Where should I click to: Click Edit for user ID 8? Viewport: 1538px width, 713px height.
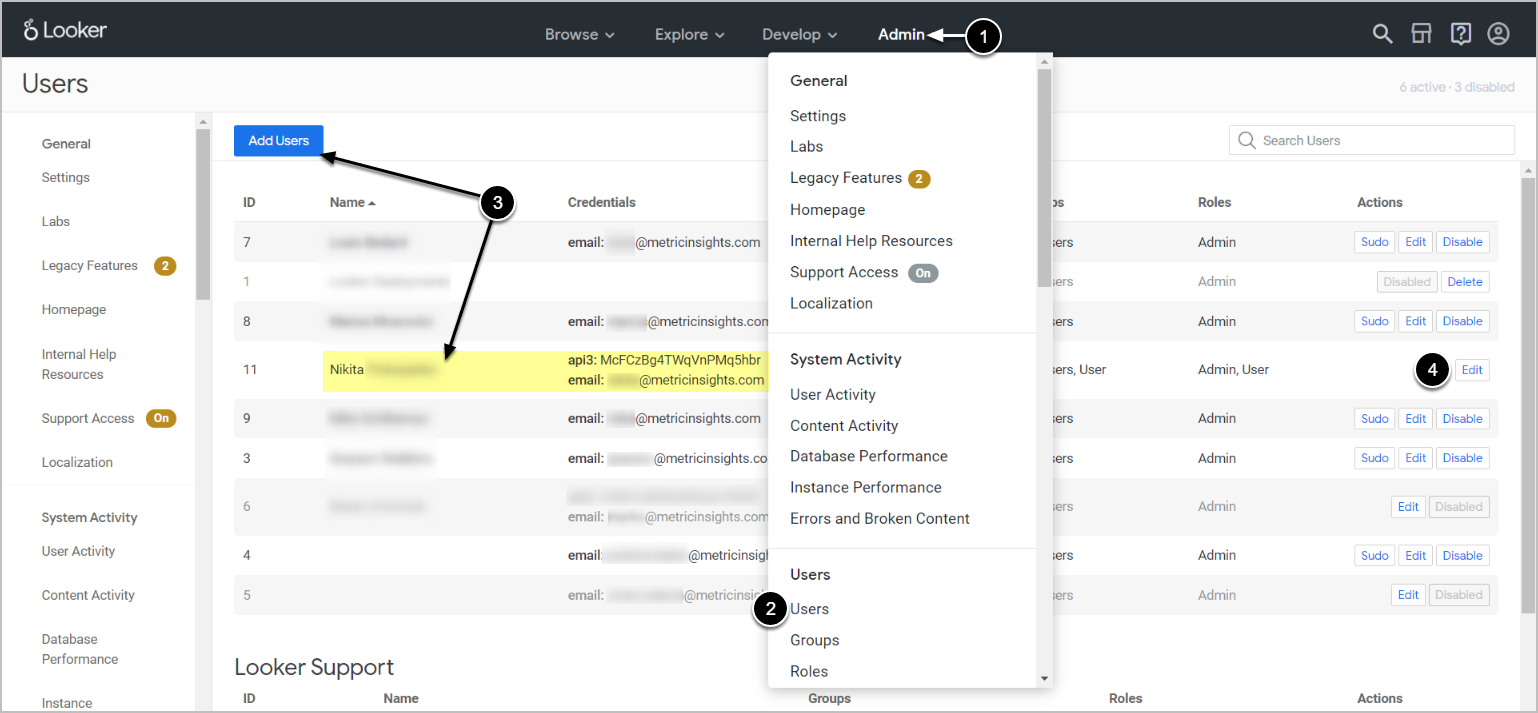[x=1416, y=321]
